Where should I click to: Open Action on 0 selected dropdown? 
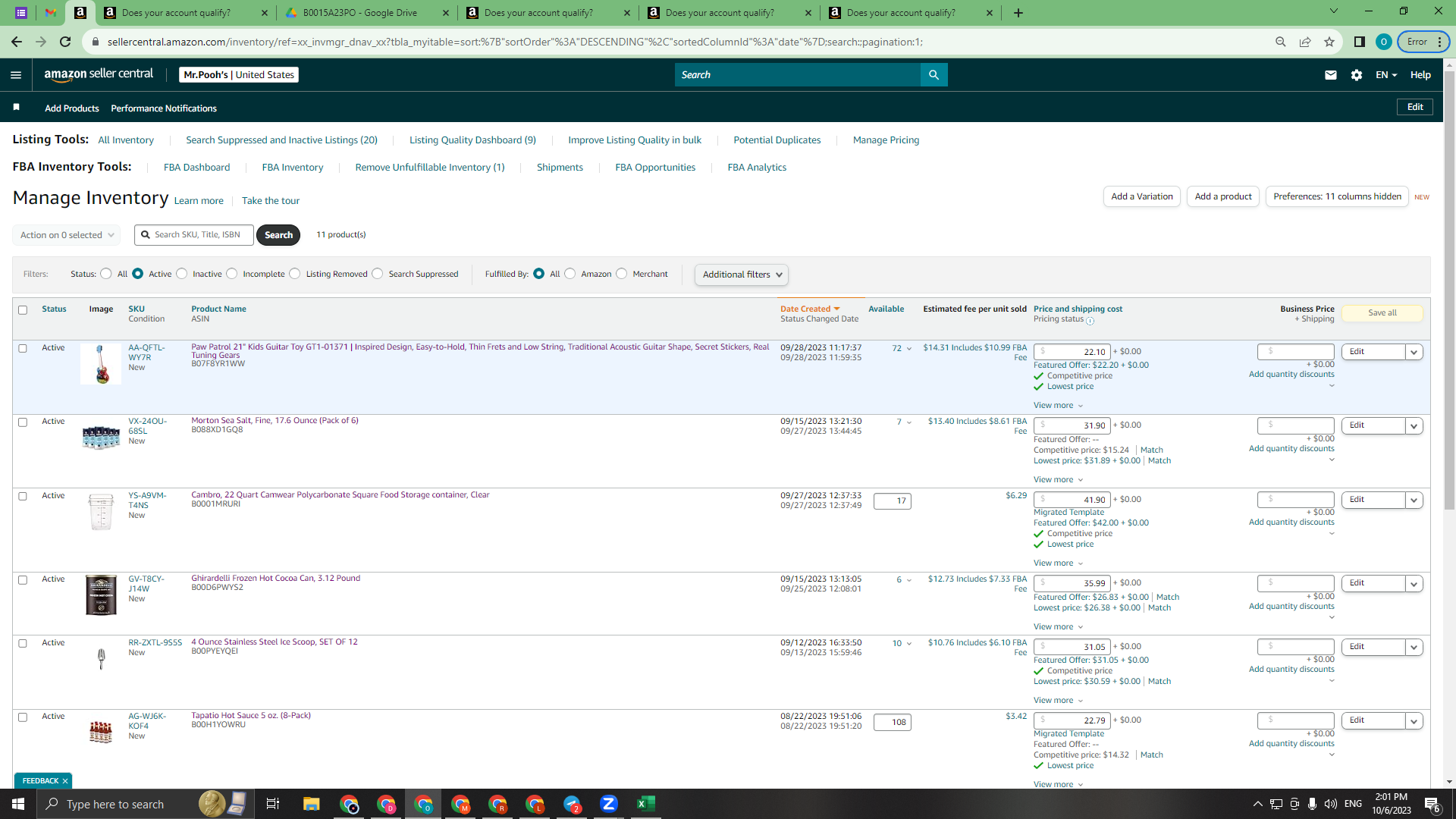pos(67,235)
